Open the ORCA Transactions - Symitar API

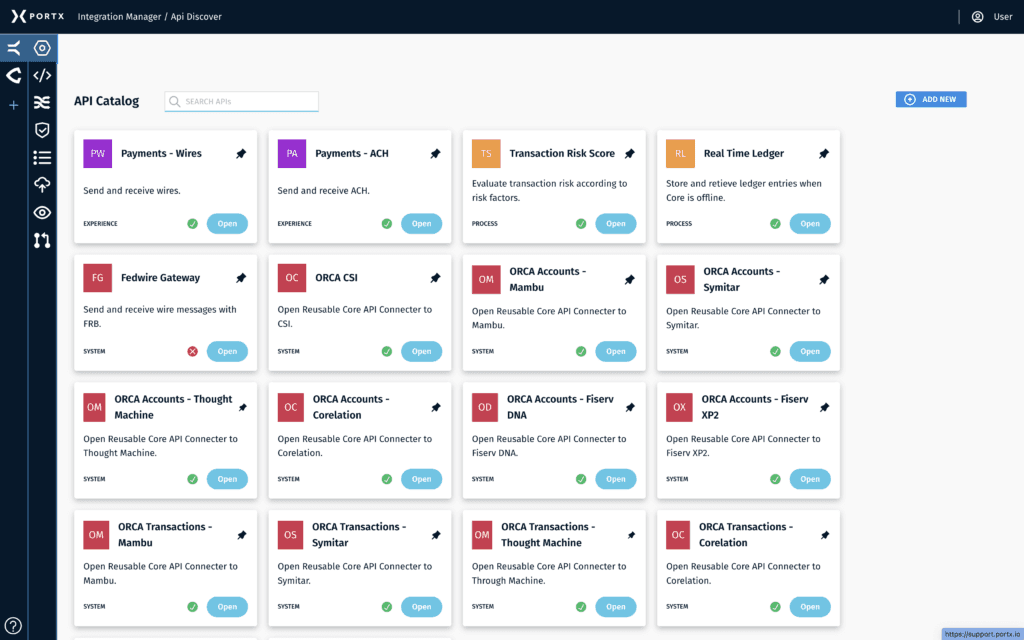click(x=421, y=607)
